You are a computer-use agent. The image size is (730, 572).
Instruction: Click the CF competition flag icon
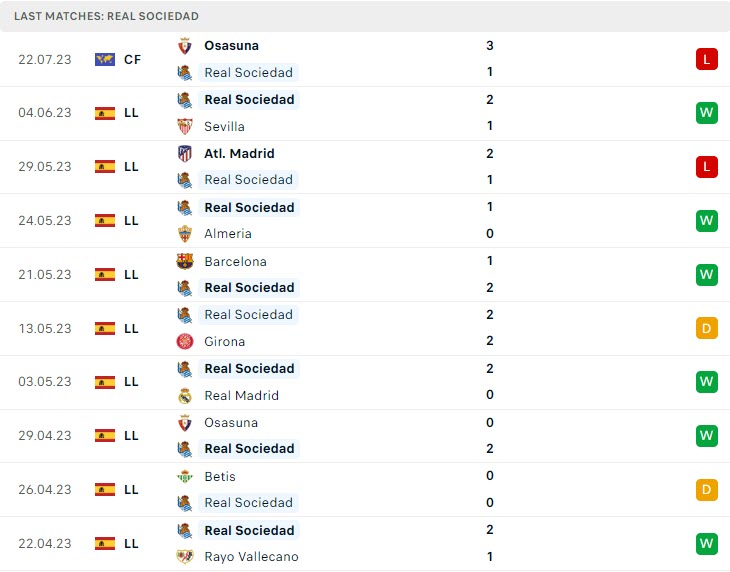(105, 59)
